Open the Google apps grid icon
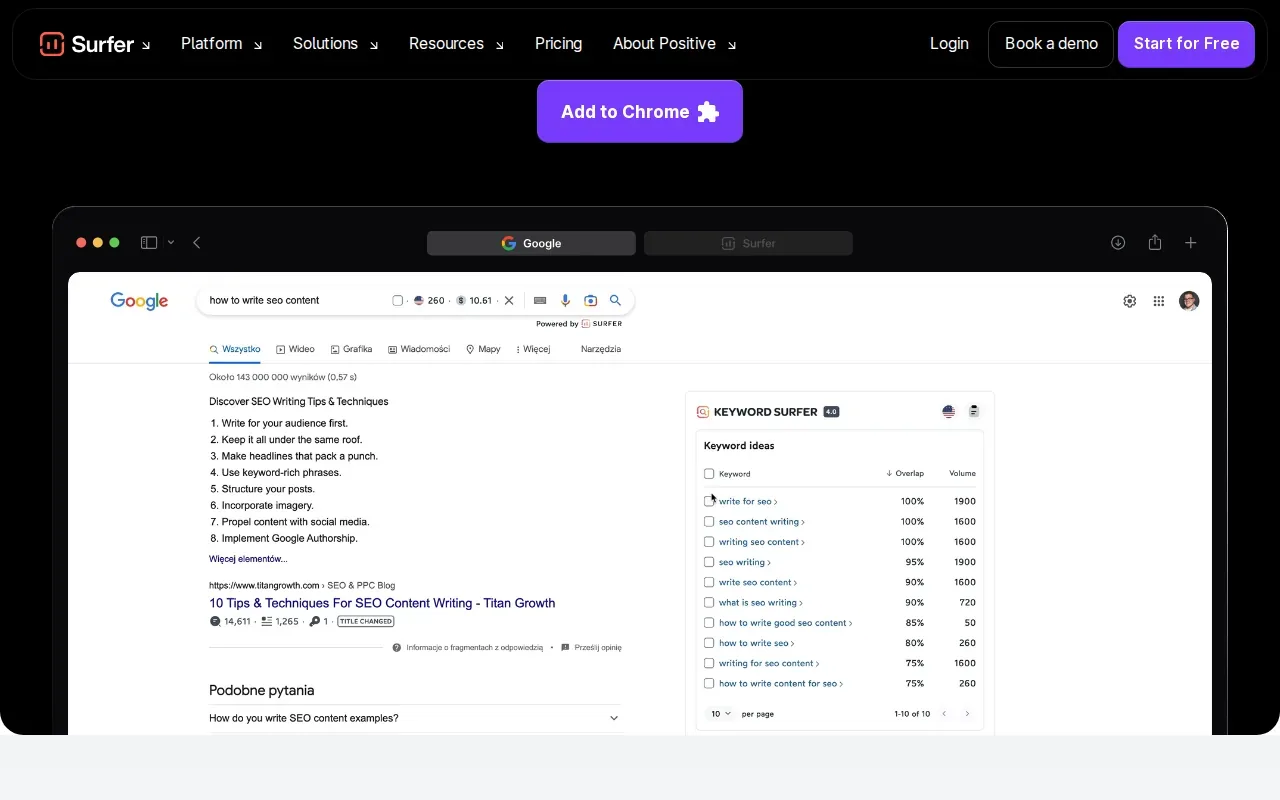Viewport: 1280px width, 800px height. click(x=1159, y=301)
